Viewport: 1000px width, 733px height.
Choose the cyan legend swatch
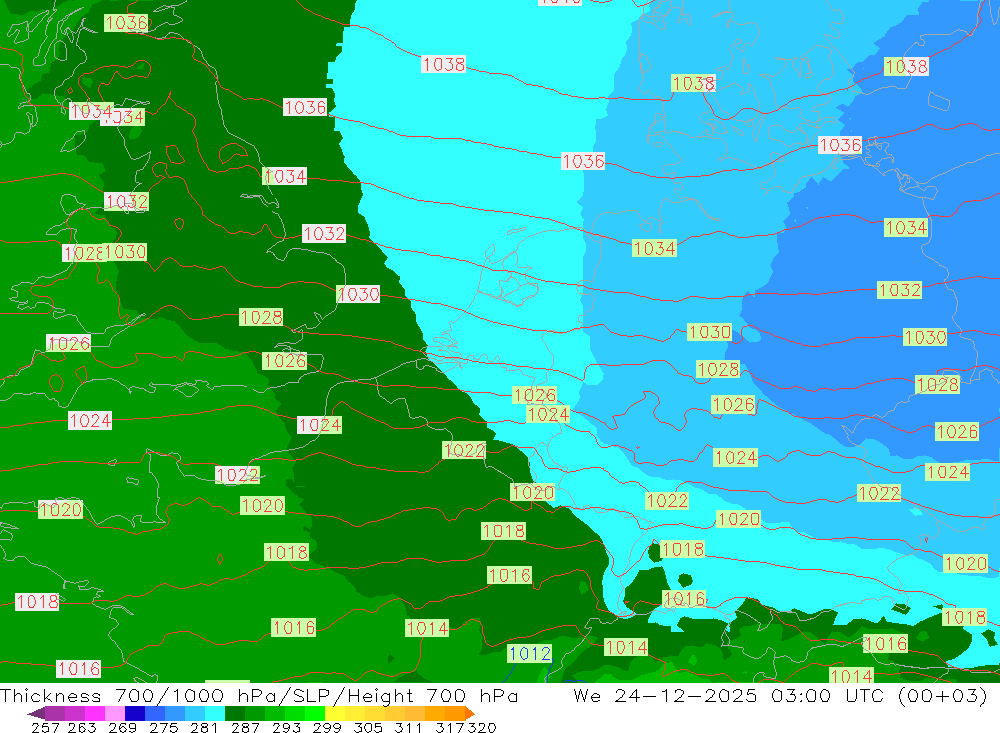click(215, 713)
